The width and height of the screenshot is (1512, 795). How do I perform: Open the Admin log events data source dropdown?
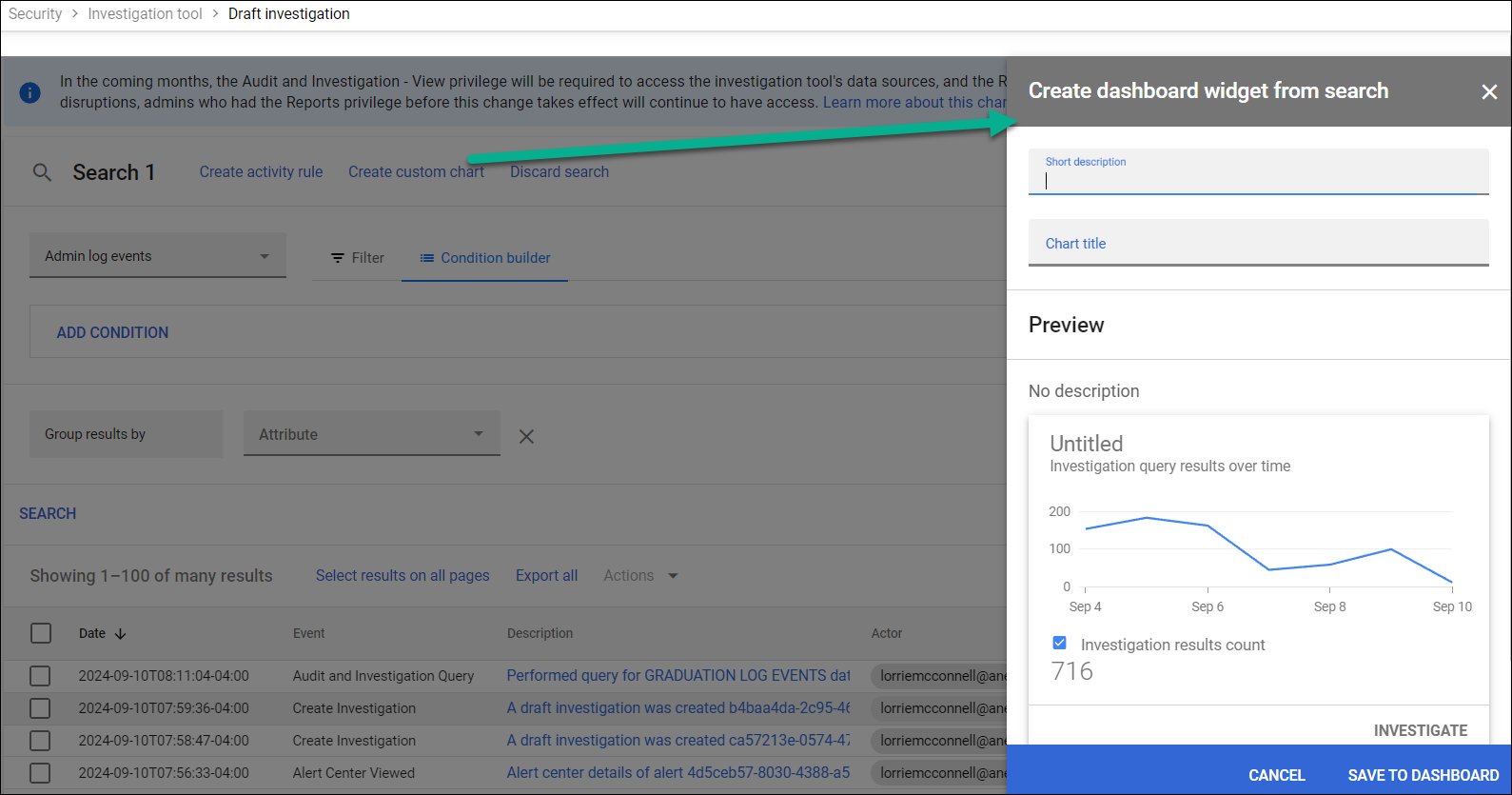click(158, 256)
